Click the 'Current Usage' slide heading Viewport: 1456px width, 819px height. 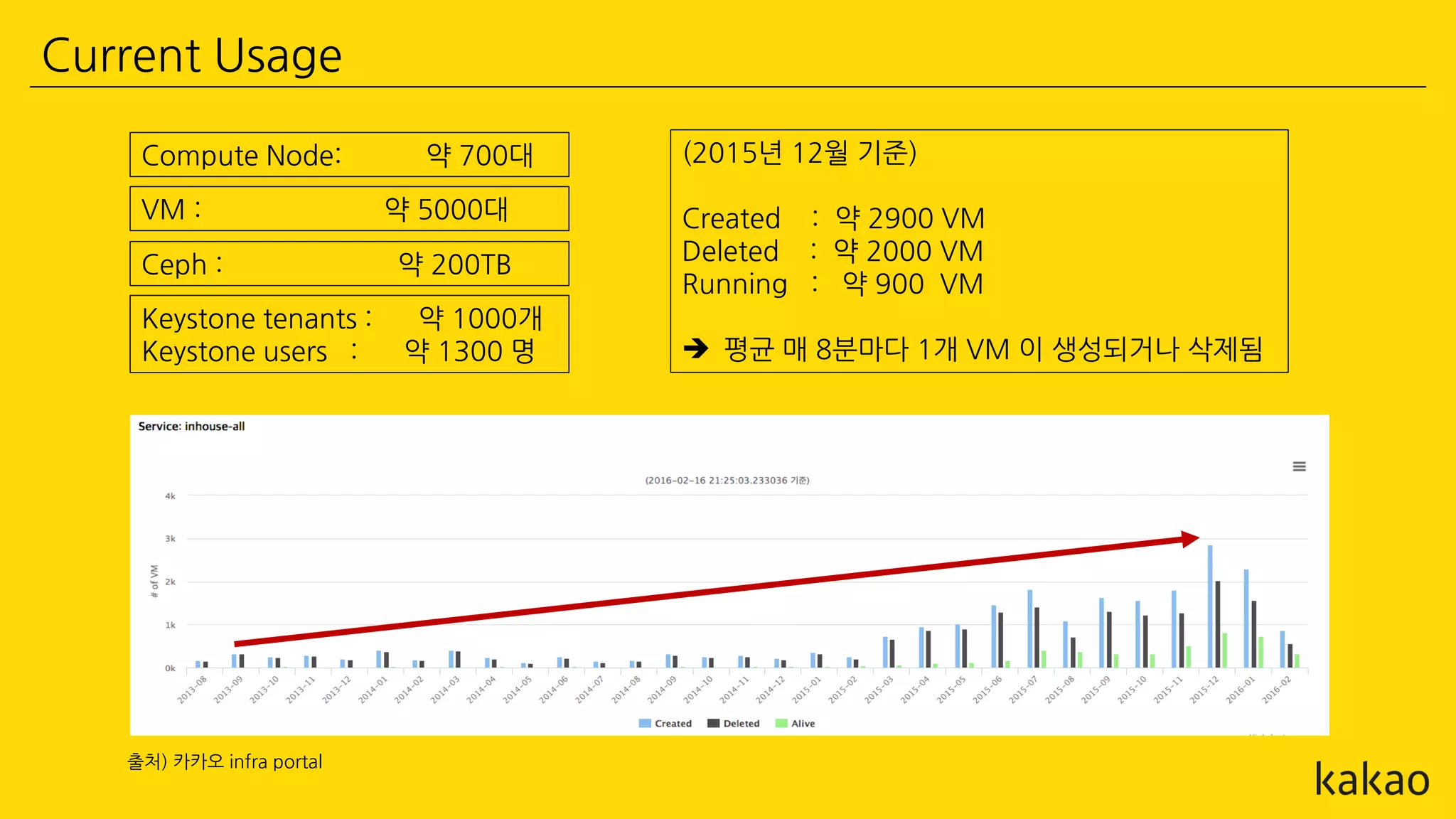tap(192, 55)
